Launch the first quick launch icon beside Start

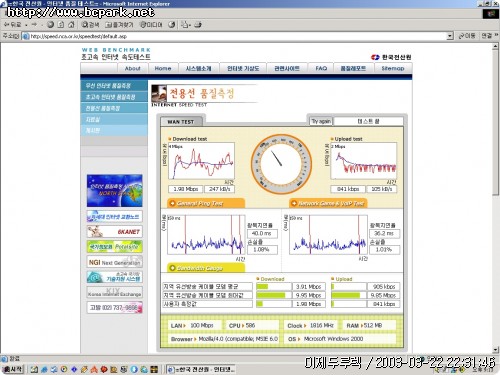pos(34,369)
